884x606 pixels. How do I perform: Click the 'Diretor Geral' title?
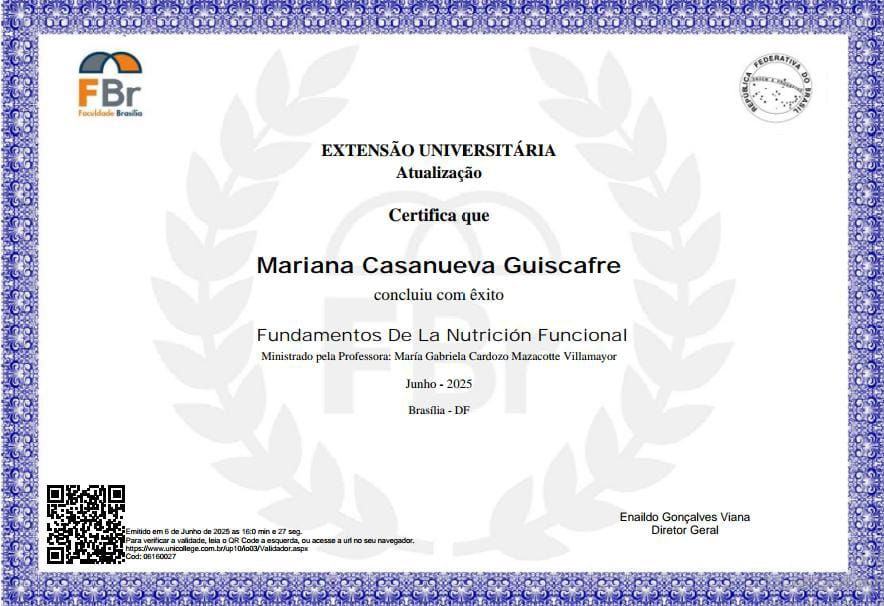click(684, 530)
